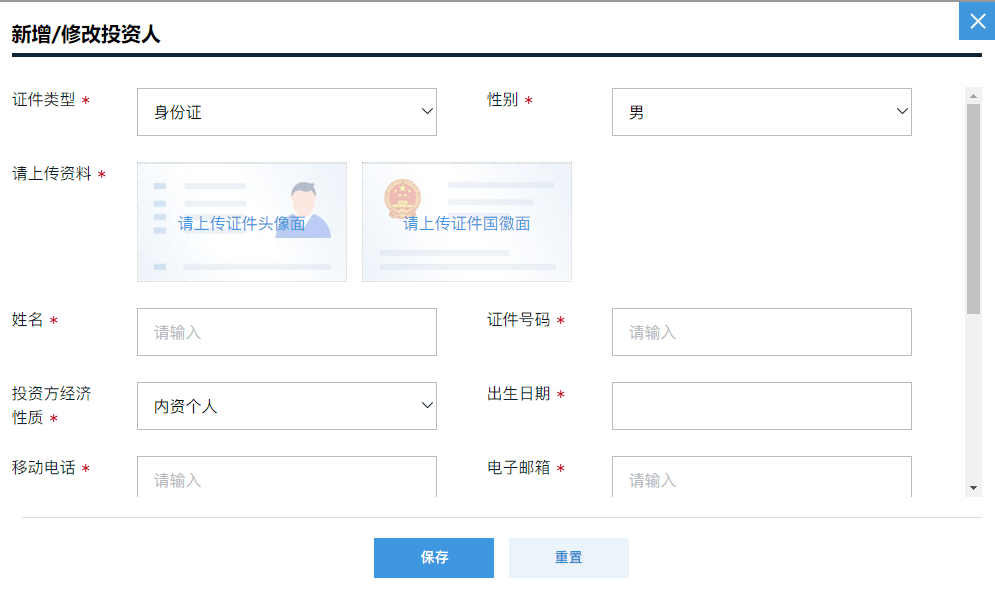Reset the form with 重置 button

tap(569, 558)
